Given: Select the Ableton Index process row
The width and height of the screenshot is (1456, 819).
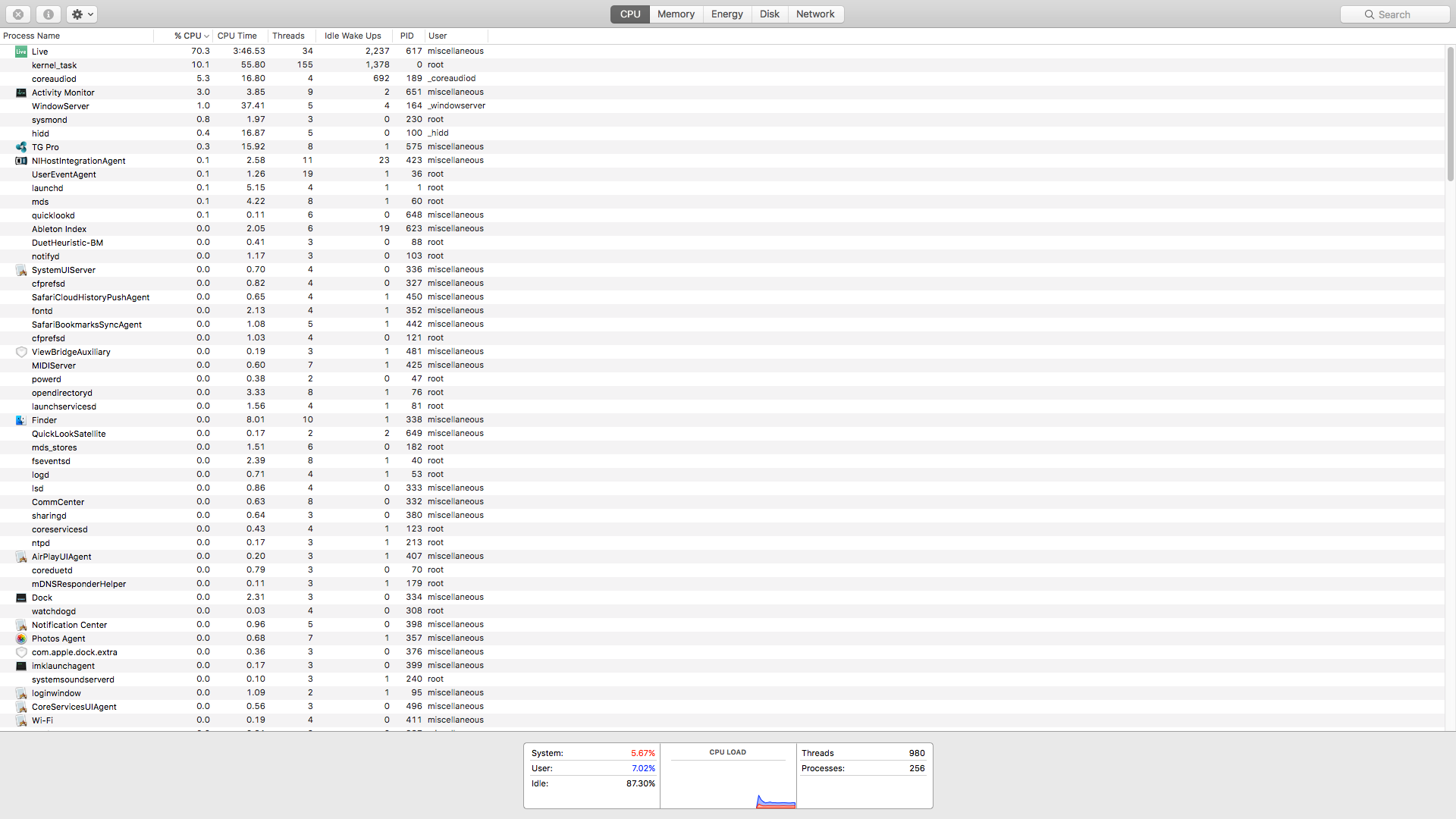Looking at the screenshot, I should tap(722, 229).
